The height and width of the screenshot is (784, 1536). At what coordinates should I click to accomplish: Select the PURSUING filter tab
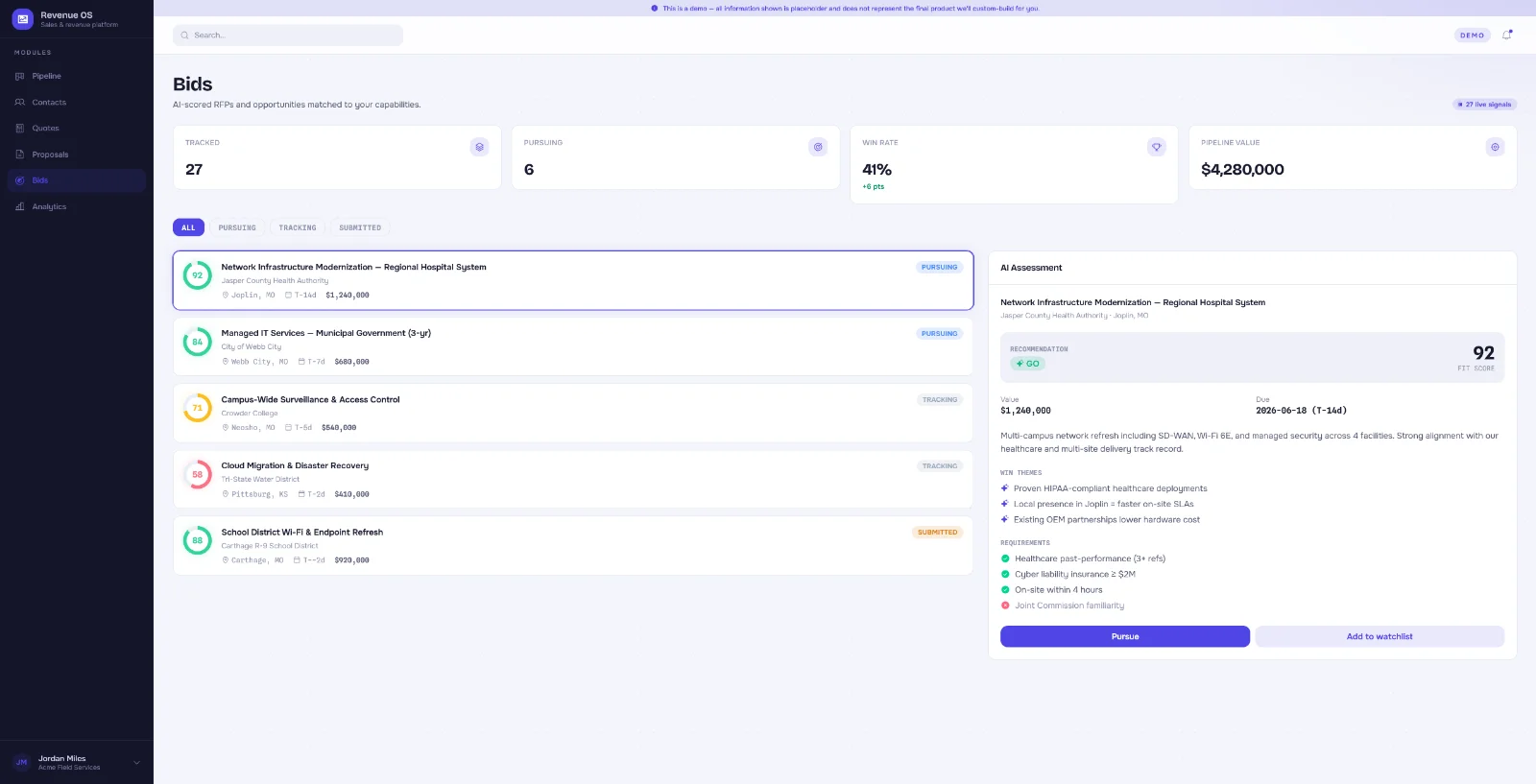[237, 227]
